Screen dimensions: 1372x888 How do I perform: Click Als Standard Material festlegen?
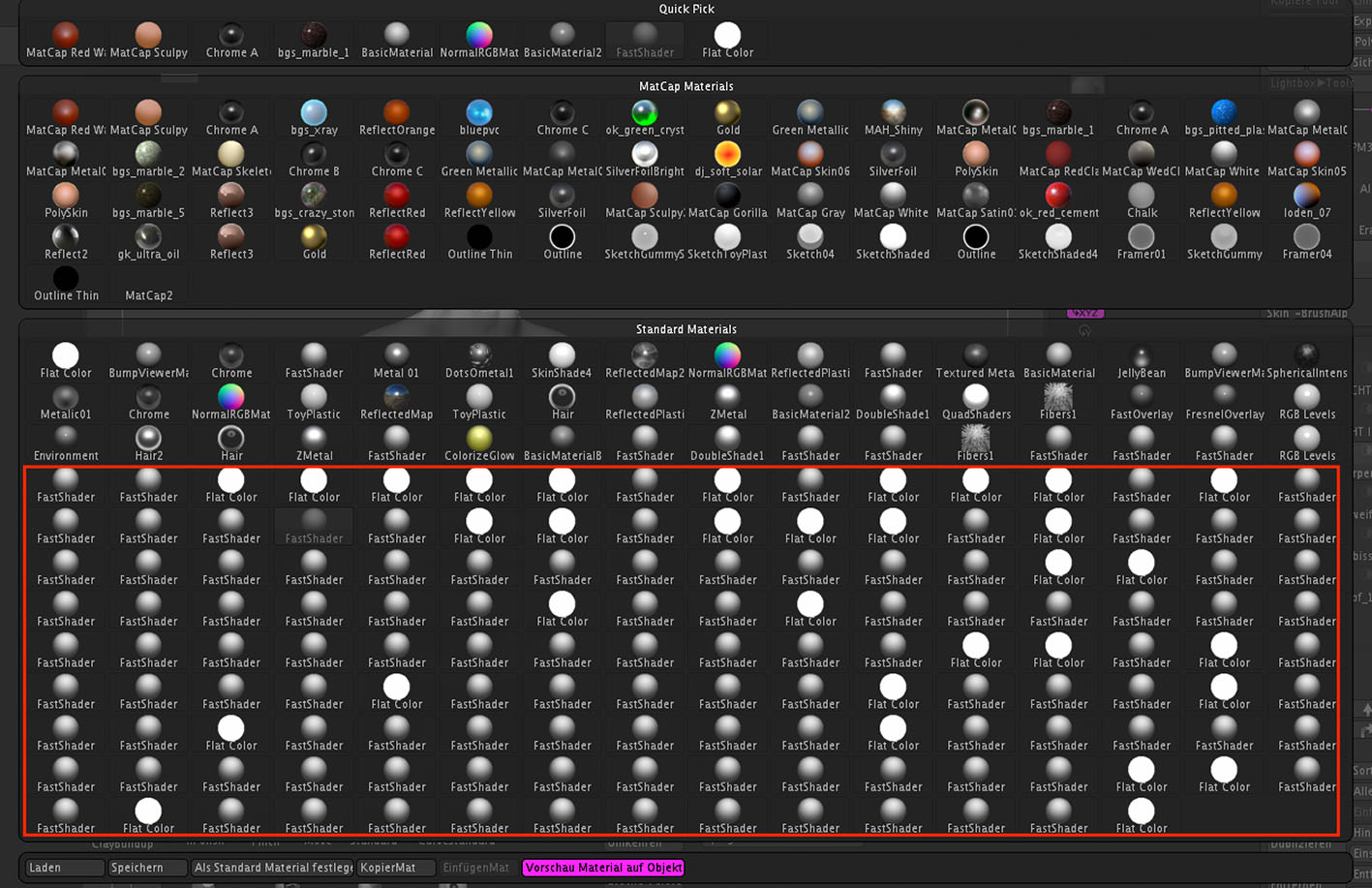pos(272,868)
